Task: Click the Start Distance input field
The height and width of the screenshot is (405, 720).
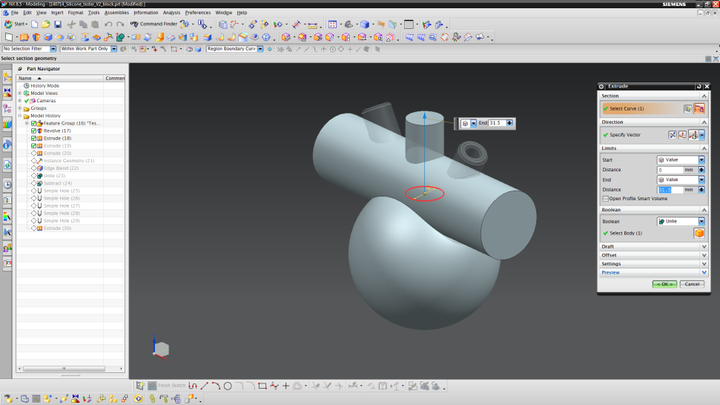Action: pyautogui.click(x=671, y=170)
